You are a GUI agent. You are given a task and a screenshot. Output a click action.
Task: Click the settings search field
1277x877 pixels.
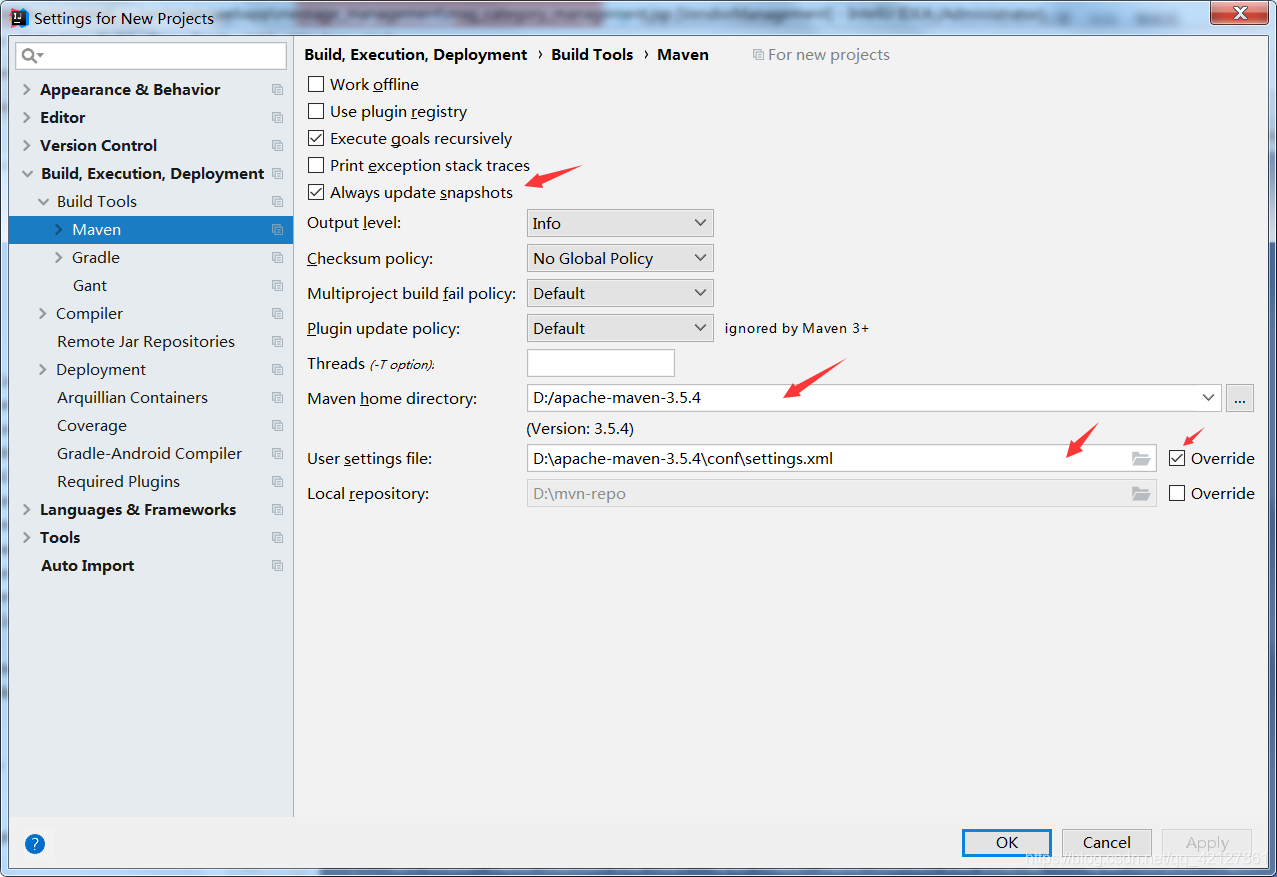[151, 56]
